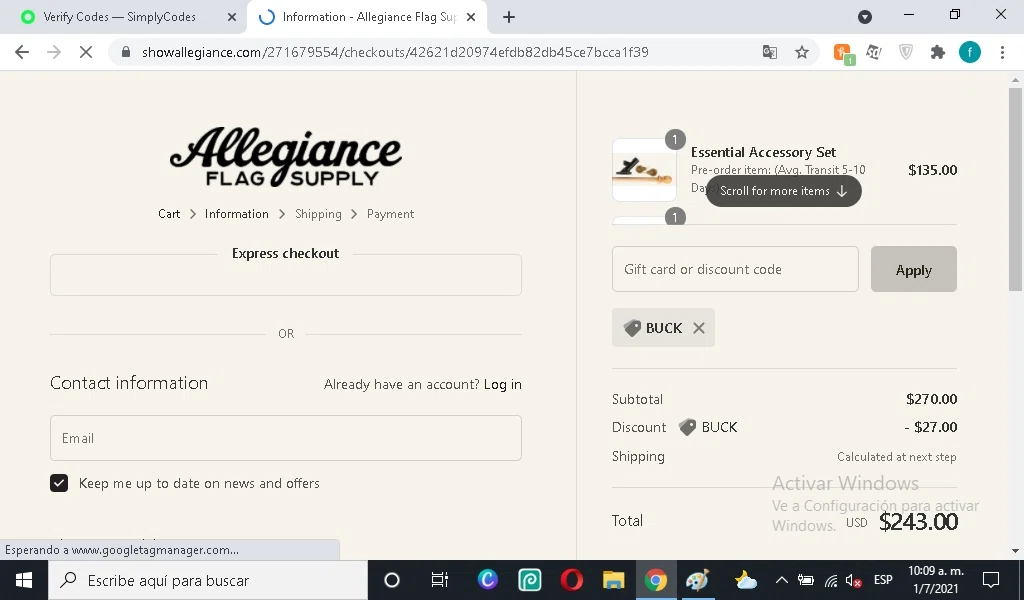
Task: Close the Verify Codes SimplyCodes tab
Action: [x=232, y=18]
